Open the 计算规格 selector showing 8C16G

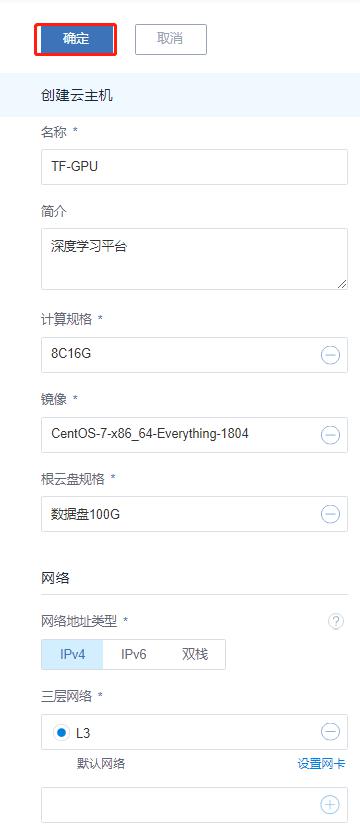[194, 355]
